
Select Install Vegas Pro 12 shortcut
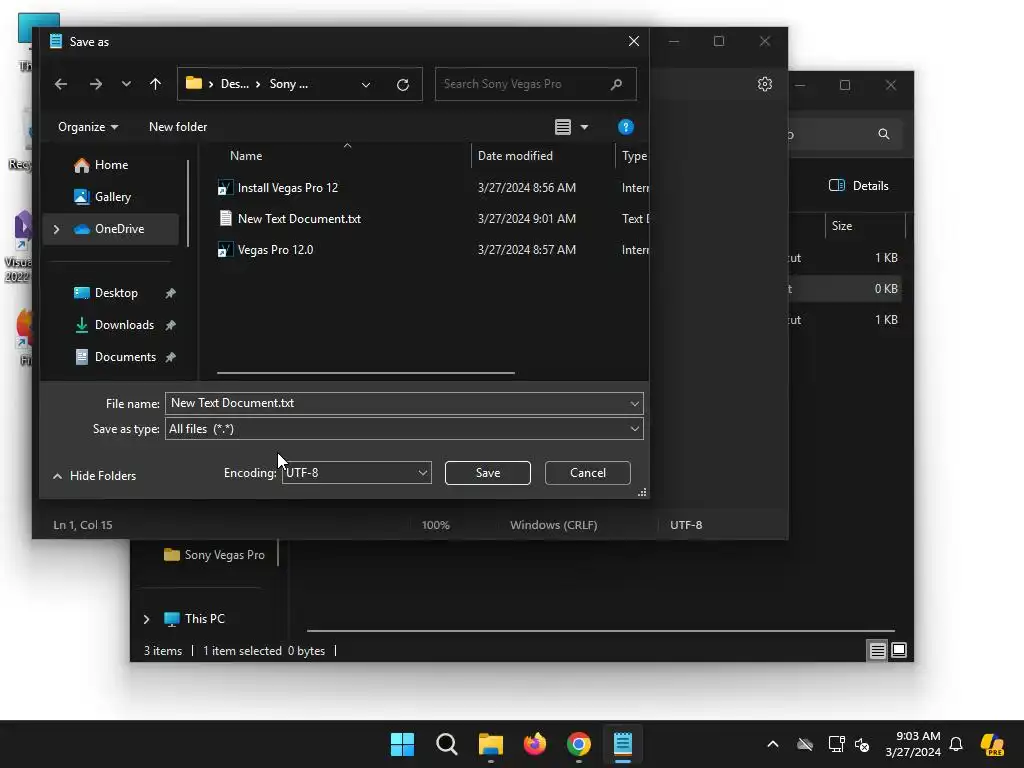[288, 188]
